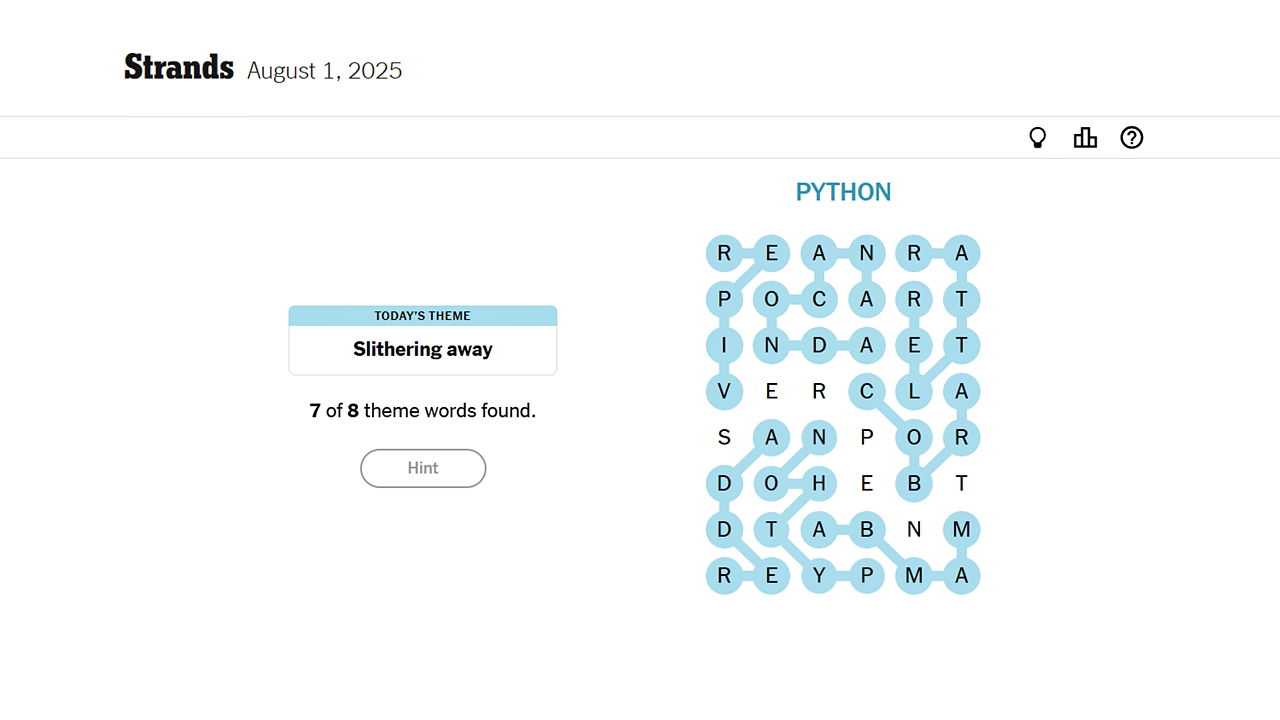Image resolution: width=1280 pixels, height=720 pixels.
Task: Open hints using the lightbulb icon
Action: (x=1038, y=137)
